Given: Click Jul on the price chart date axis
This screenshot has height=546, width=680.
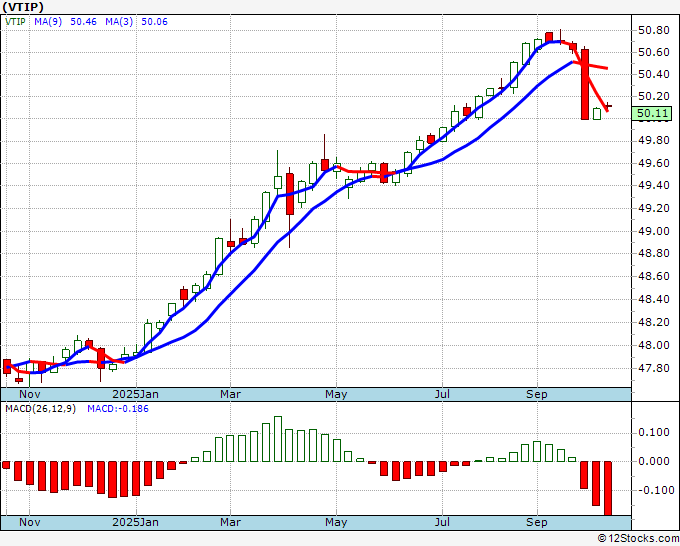Looking at the screenshot, I should 442,394.
